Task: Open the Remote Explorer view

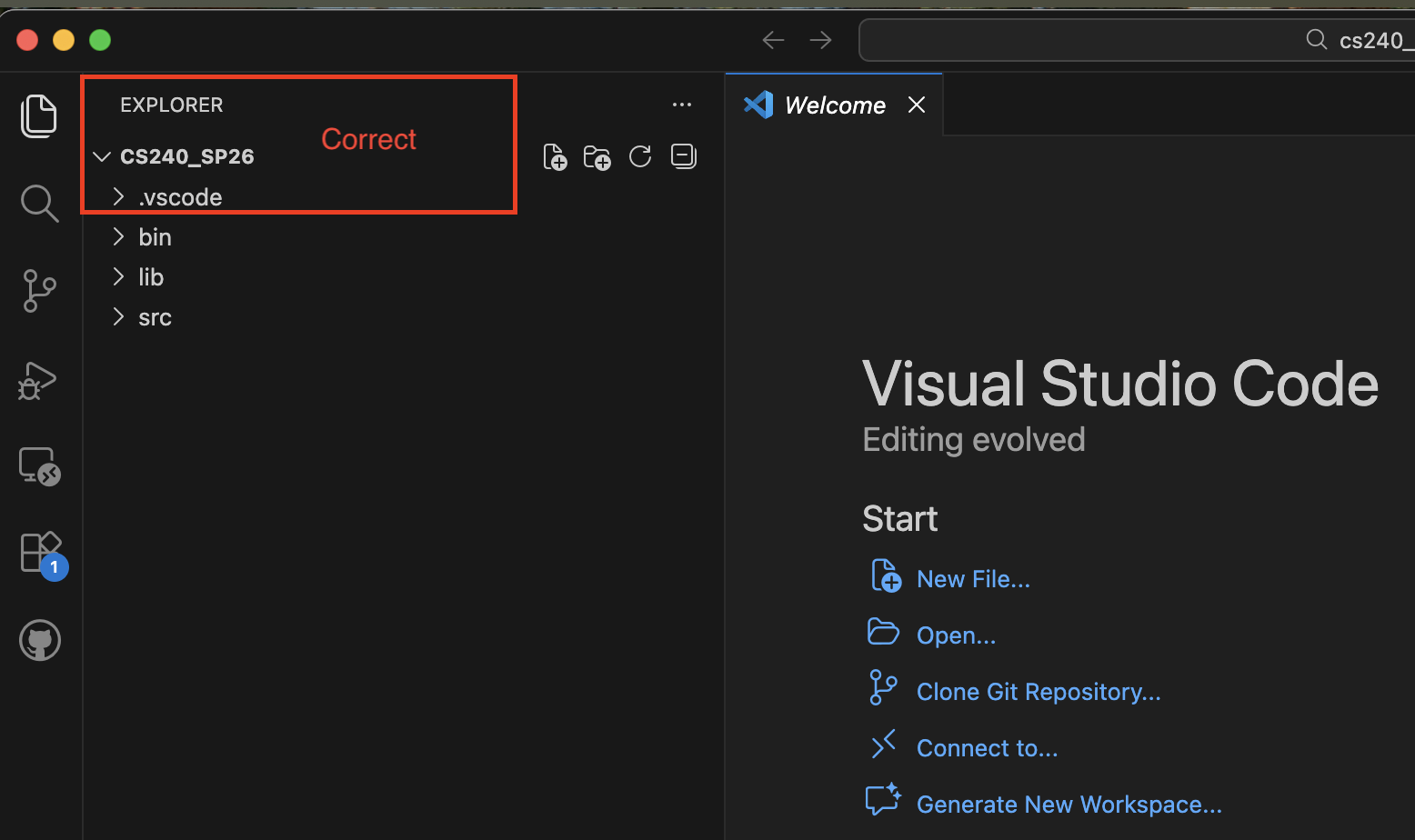Action: click(x=39, y=466)
